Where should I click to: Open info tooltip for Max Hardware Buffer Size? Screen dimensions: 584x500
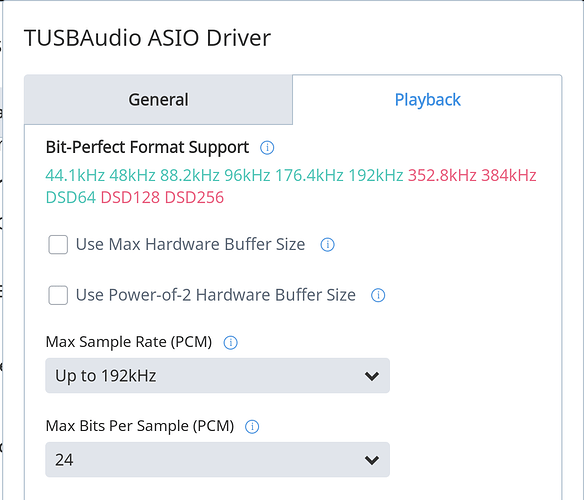pyautogui.click(x=328, y=245)
